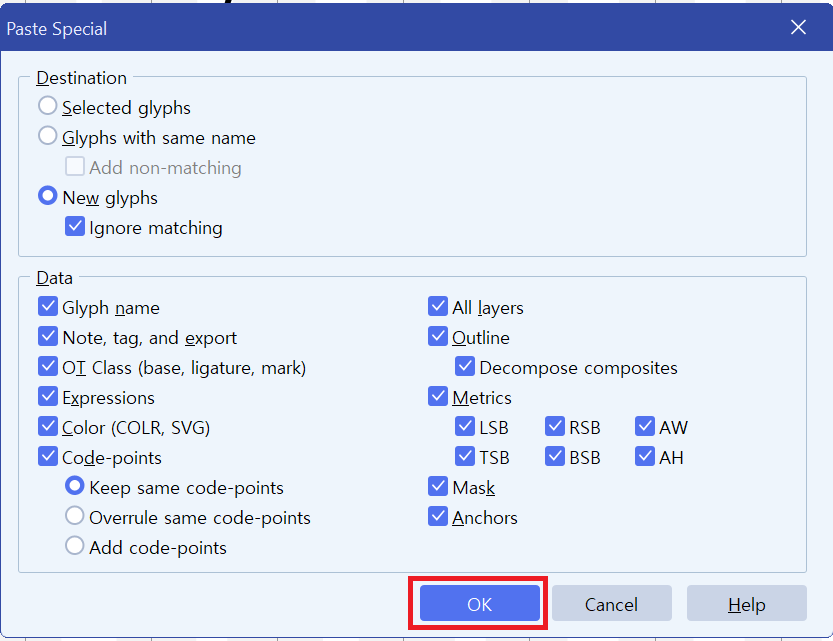Select the 'Add code-points' radio button
The image size is (833, 641).
coord(74,546)
